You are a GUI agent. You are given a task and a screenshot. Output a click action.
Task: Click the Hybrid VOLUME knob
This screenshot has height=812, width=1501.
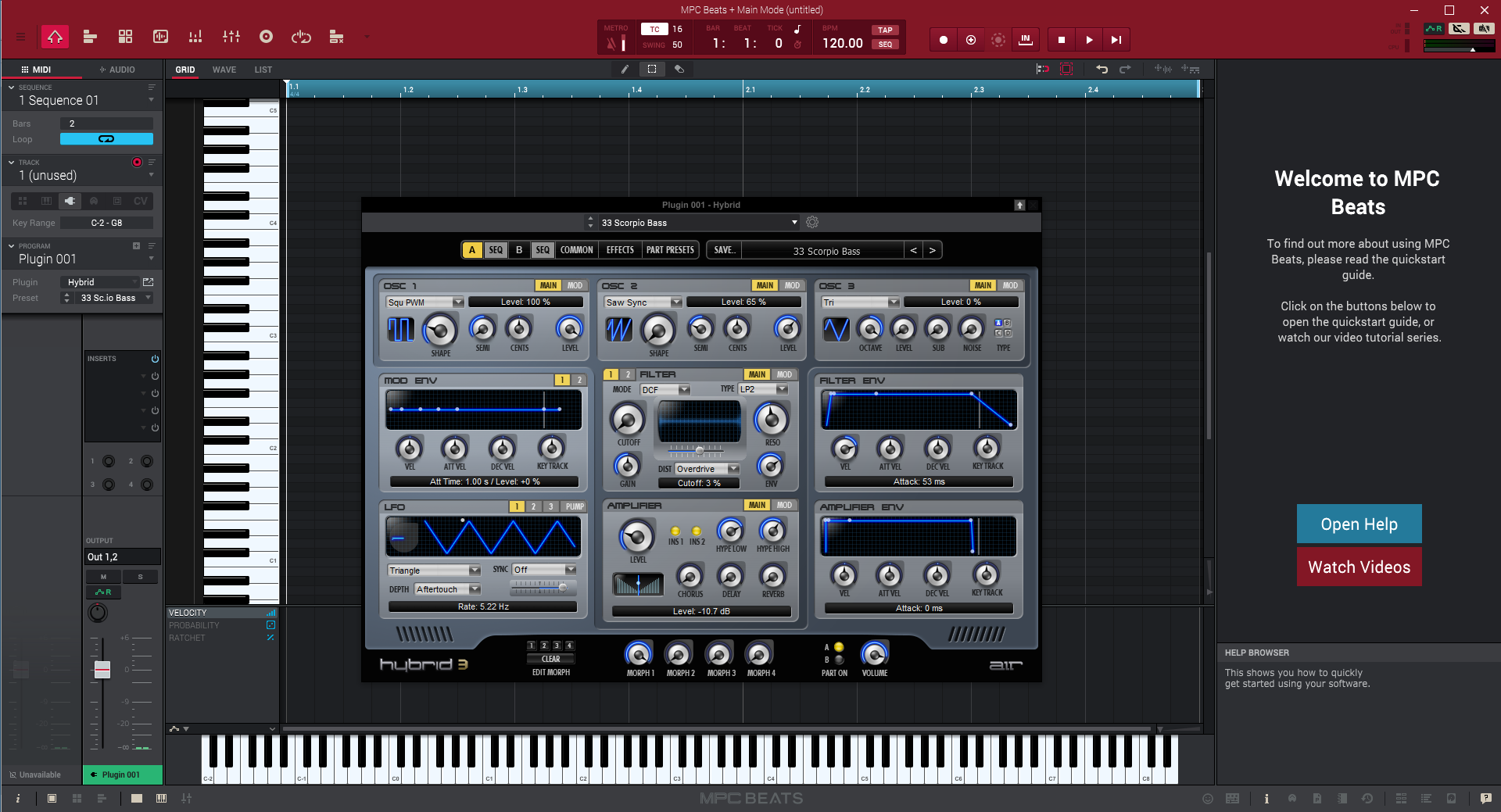tap(874, 653)
